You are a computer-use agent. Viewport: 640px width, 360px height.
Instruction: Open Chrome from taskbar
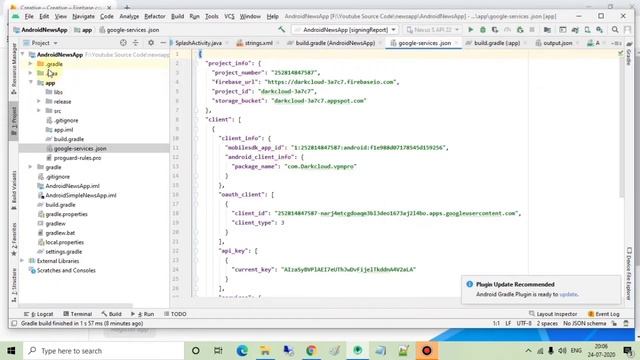pos(311,351)
